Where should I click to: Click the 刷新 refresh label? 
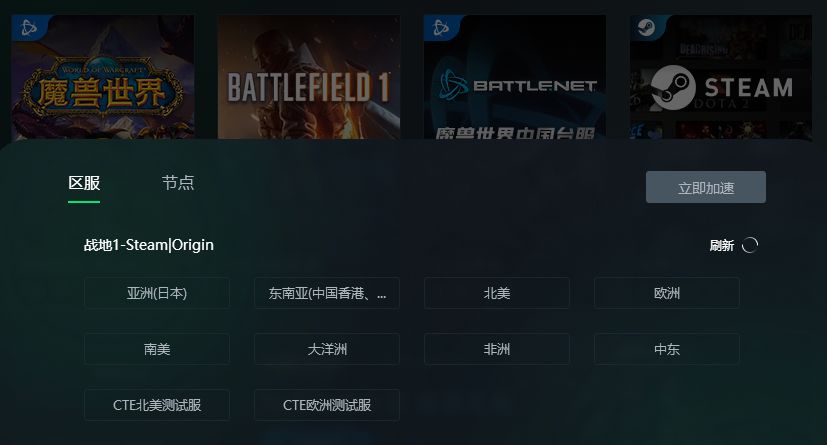(722, 245)
